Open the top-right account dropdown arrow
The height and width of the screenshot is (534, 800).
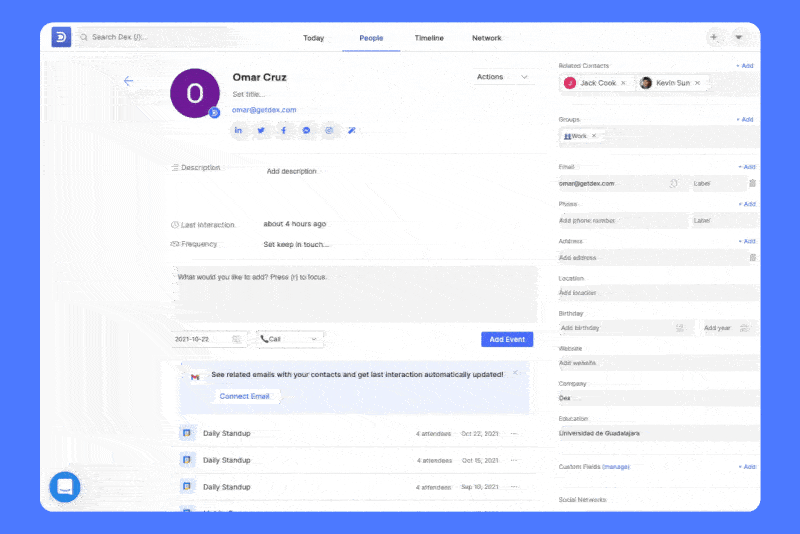739,37
